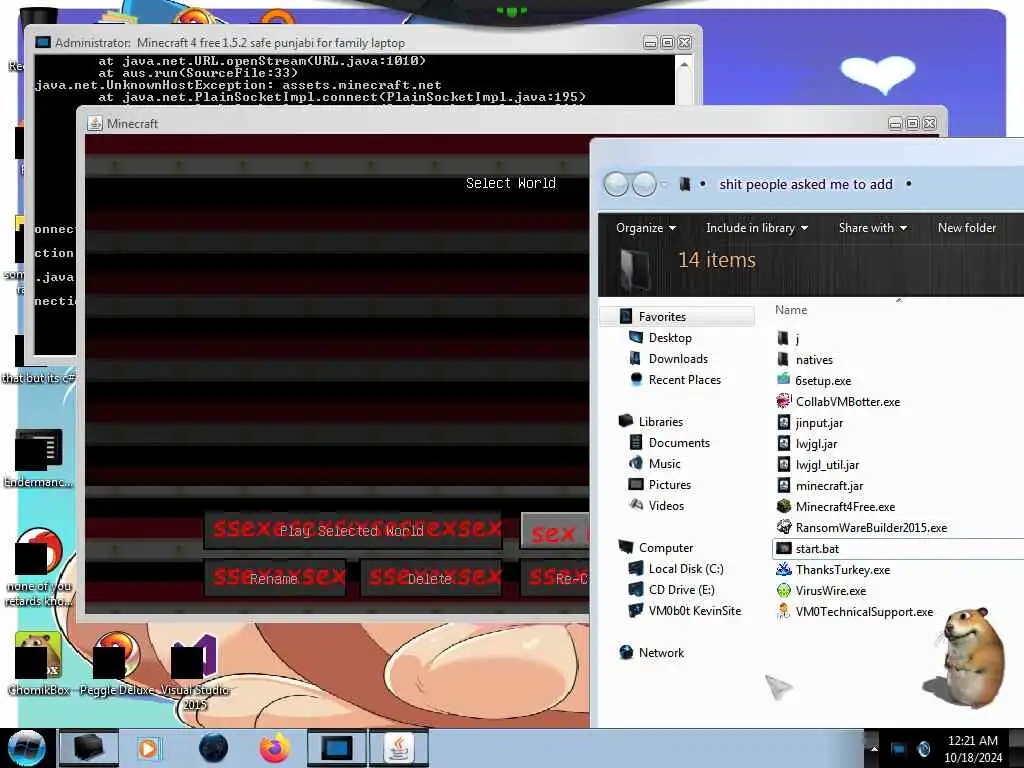The height and width of the screenshot is (768, 1024).
Task: Sort by the Name column header
Action: pos(791,310)
